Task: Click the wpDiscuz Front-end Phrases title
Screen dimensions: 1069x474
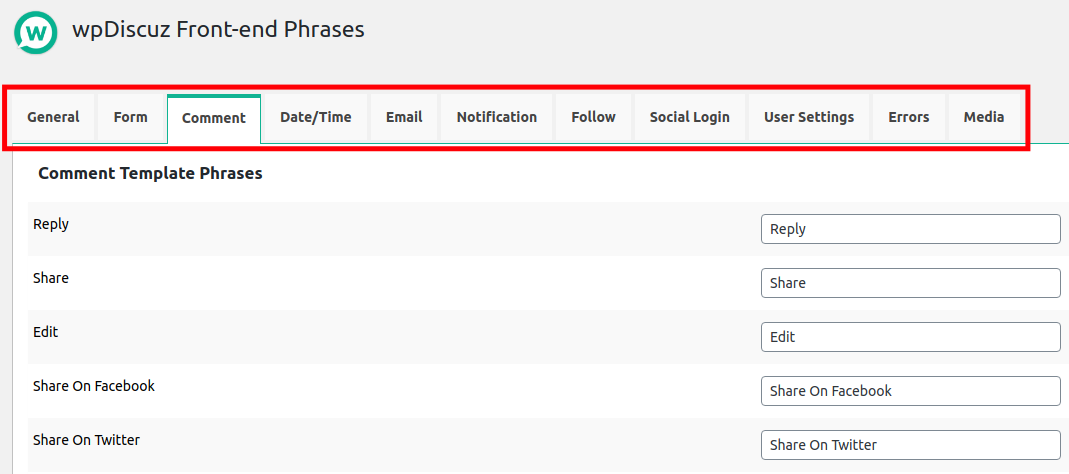Action: pos(218,30)
